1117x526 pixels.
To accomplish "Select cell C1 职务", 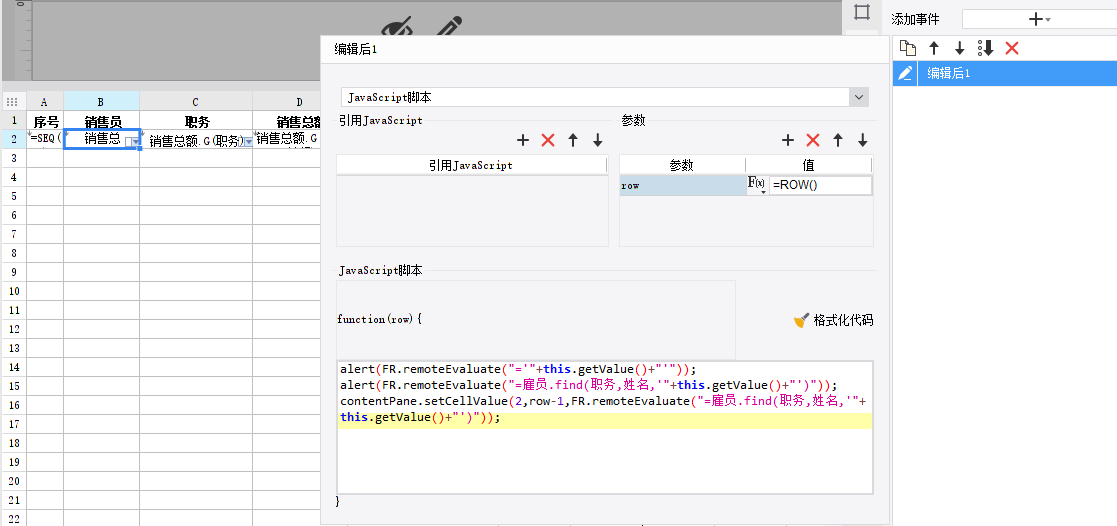I will pos(195,121).
